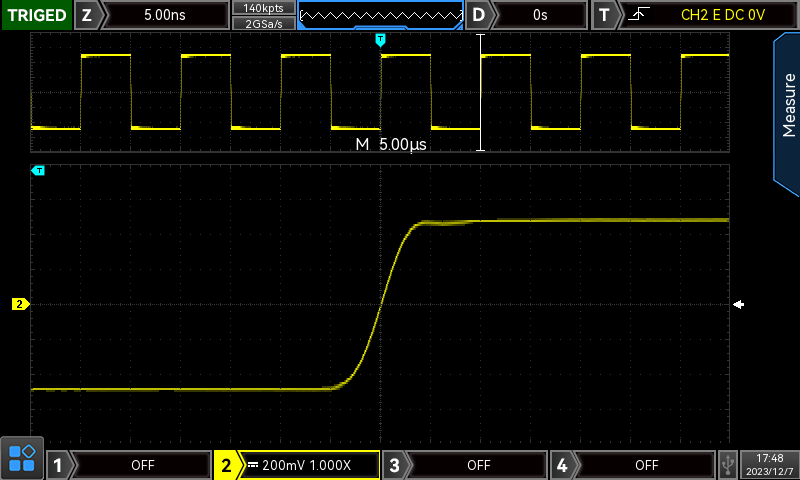Expand the Measure side tab
This screenshot has height=480, width=800.
click(x=787, y=110)
